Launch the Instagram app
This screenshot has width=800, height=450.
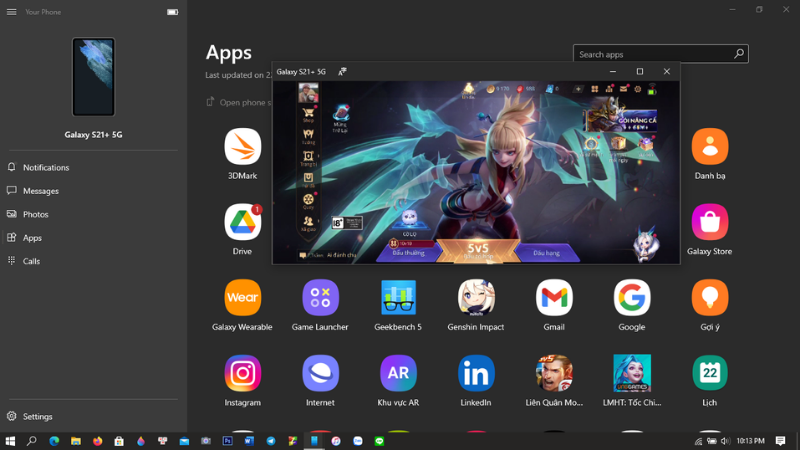(242, 373)
